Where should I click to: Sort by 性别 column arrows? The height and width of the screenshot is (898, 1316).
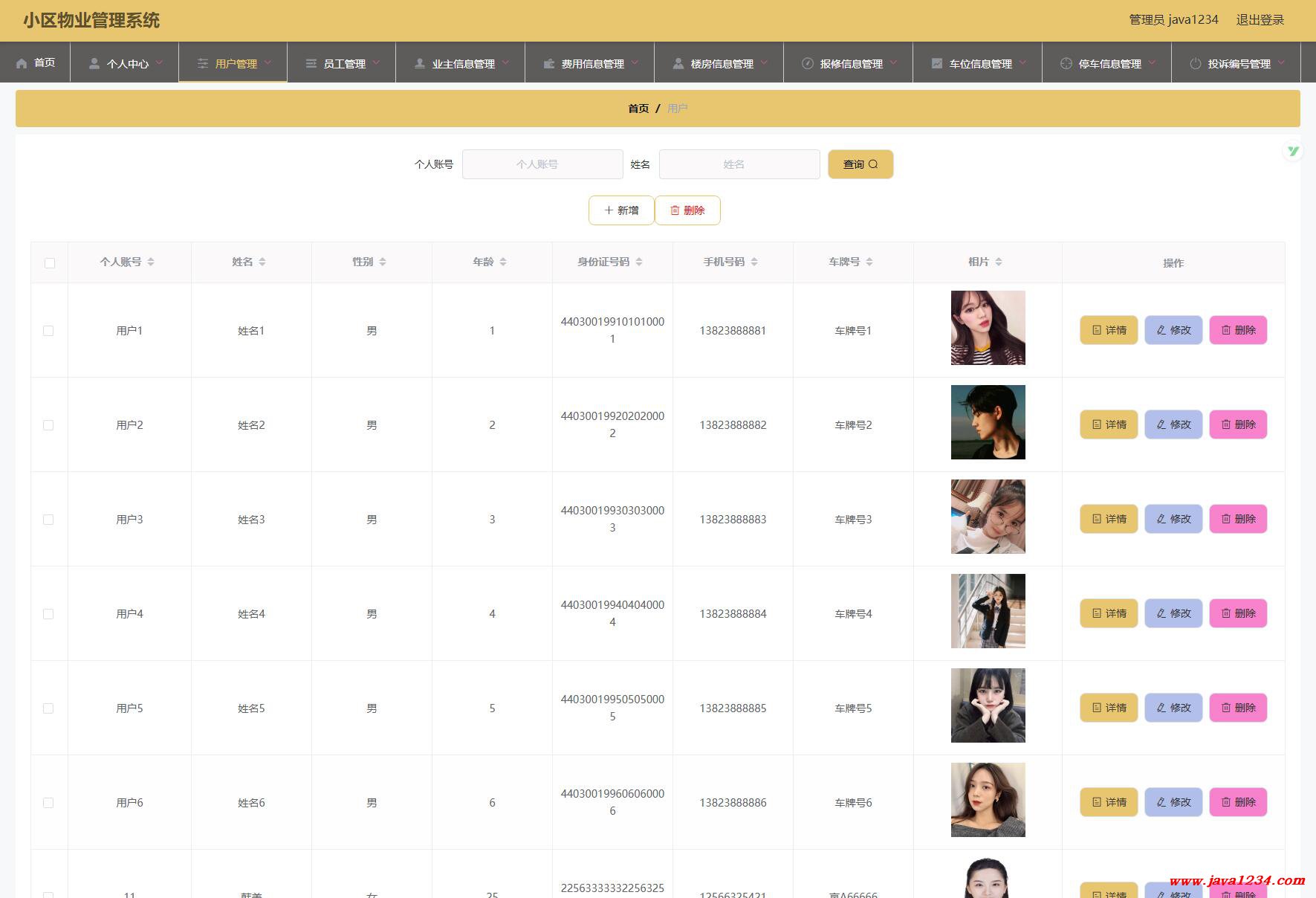[x=383, y=262]
